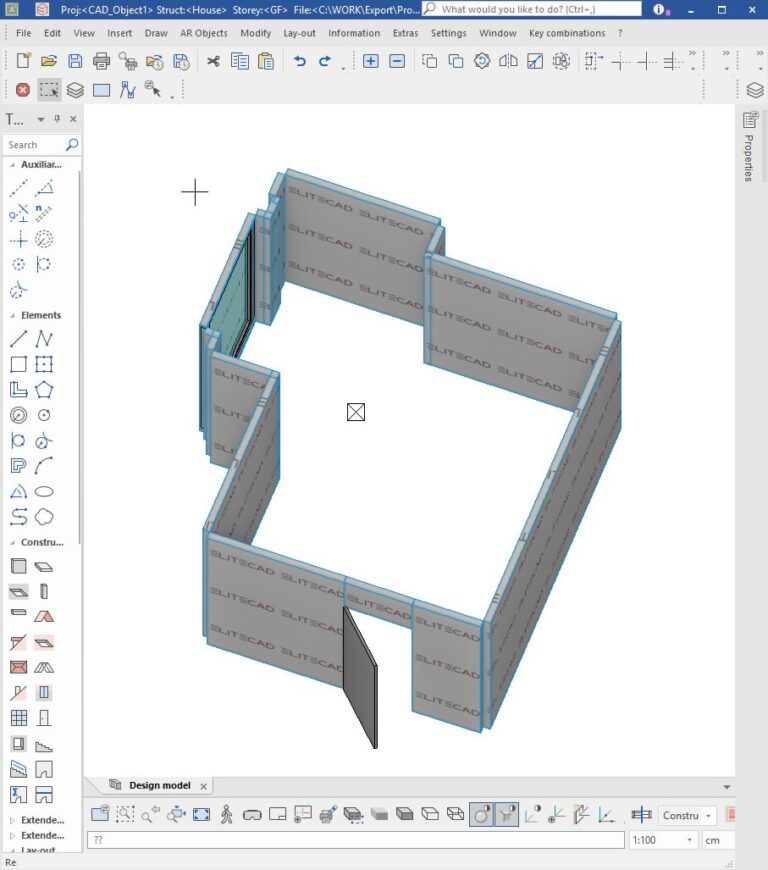Expand the first Extended section

12,820
